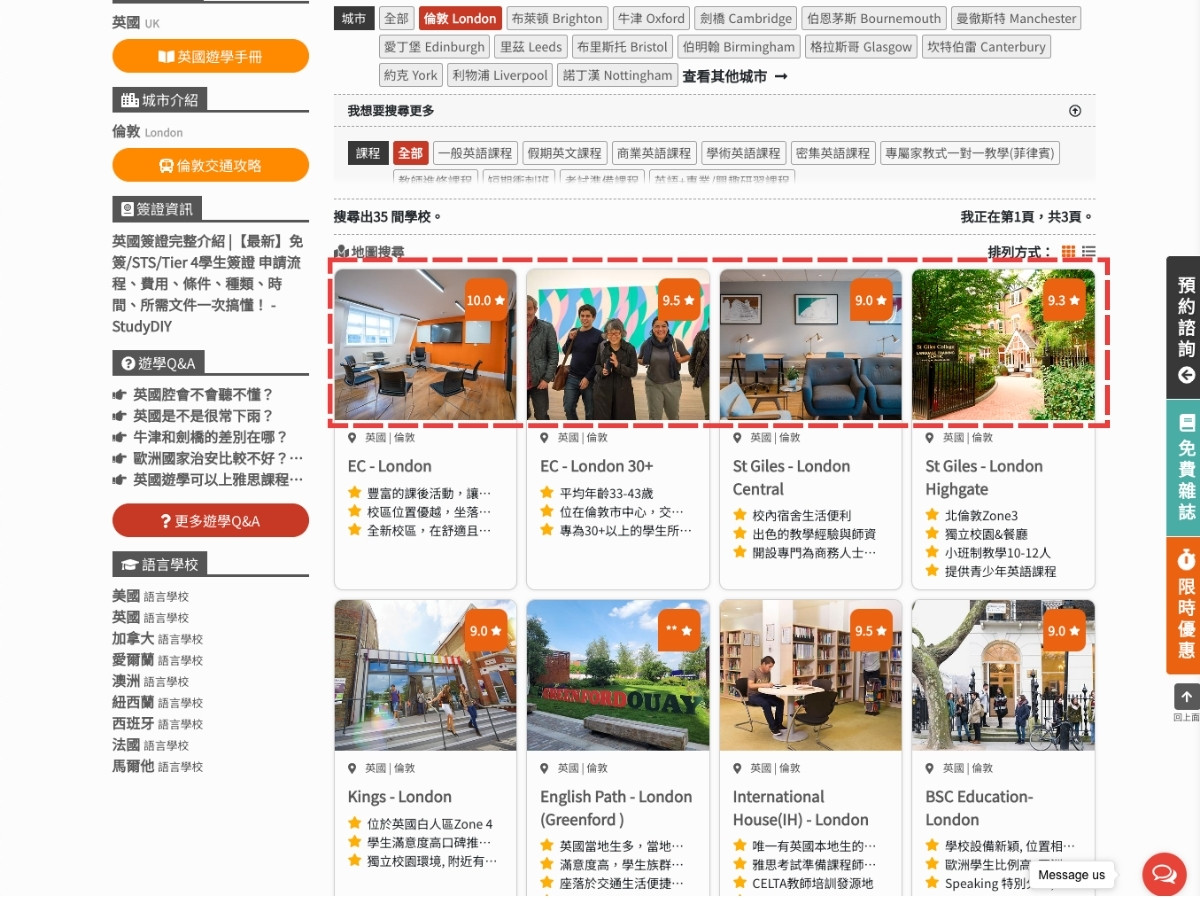
Task: Open 澳洲 語言學校 sidebar link
Action: click(x=150, y=681)
